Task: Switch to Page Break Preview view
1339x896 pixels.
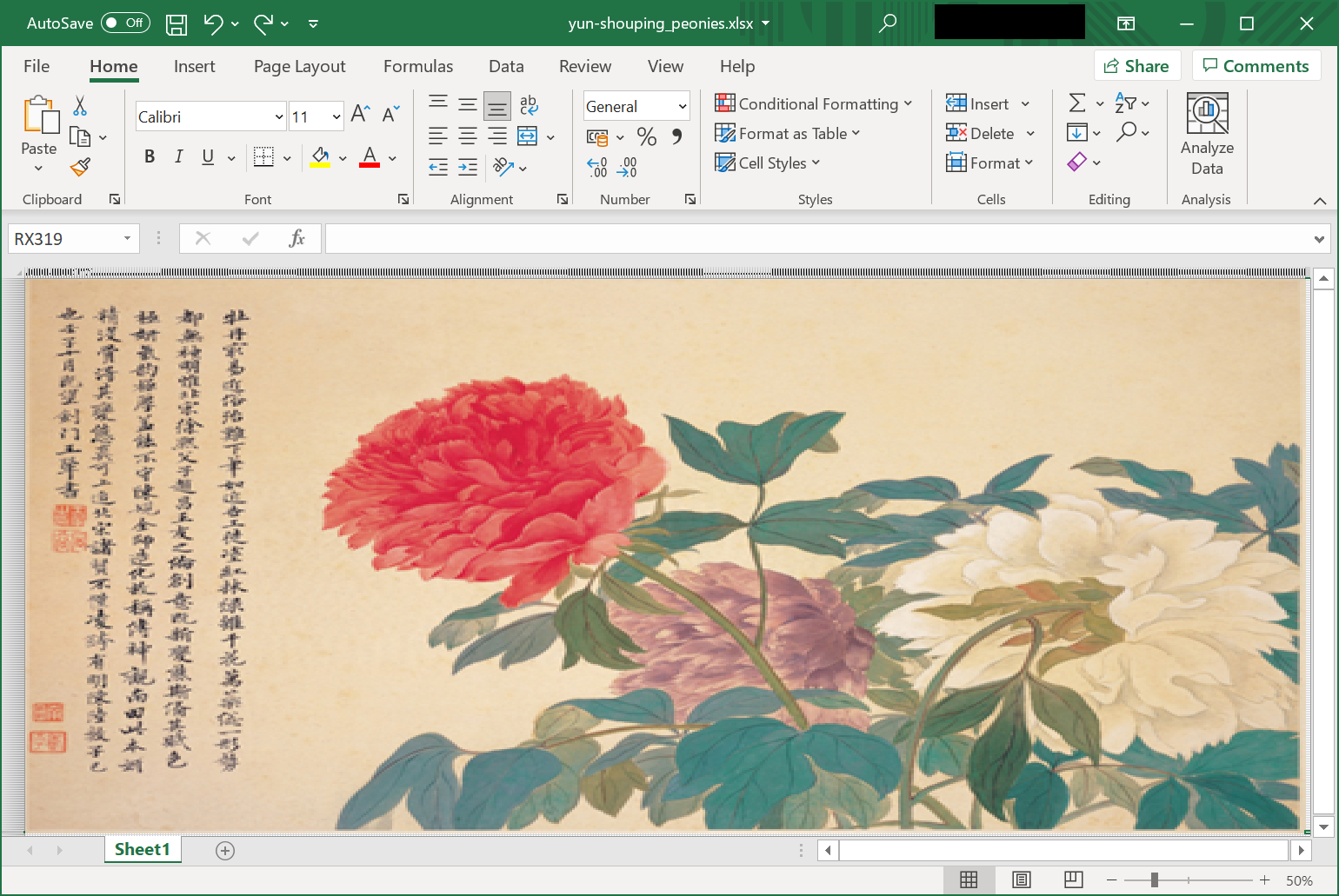Action: click(x=1074, y=880)
